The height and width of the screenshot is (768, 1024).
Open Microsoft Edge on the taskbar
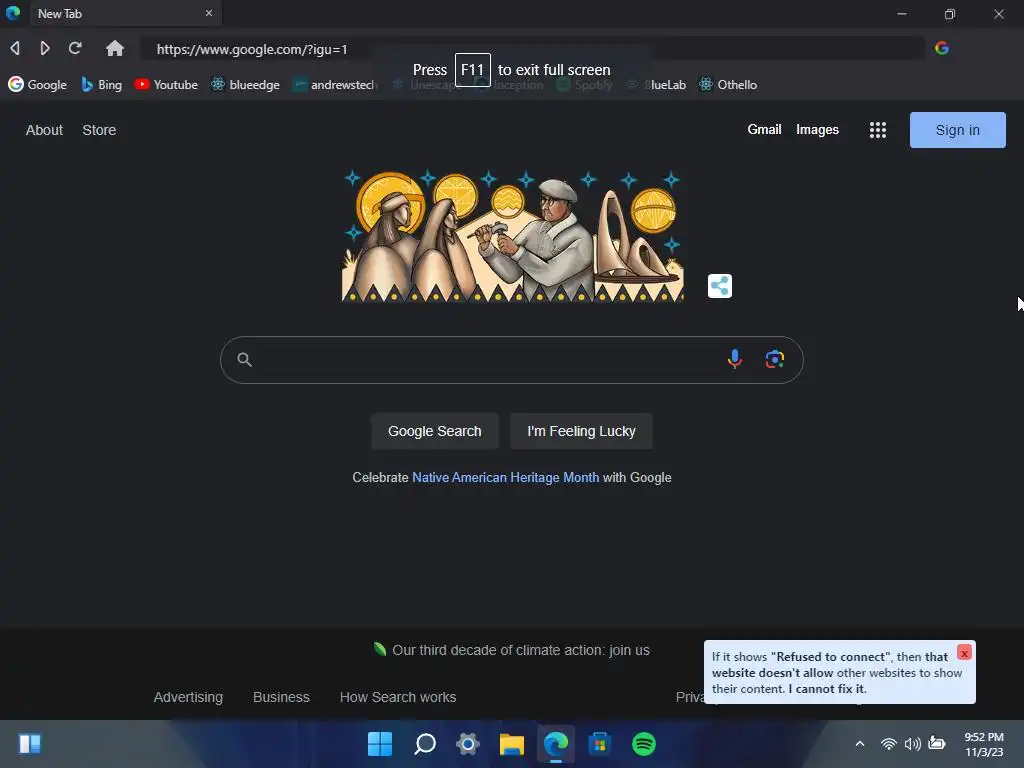(x=556, y=744)
